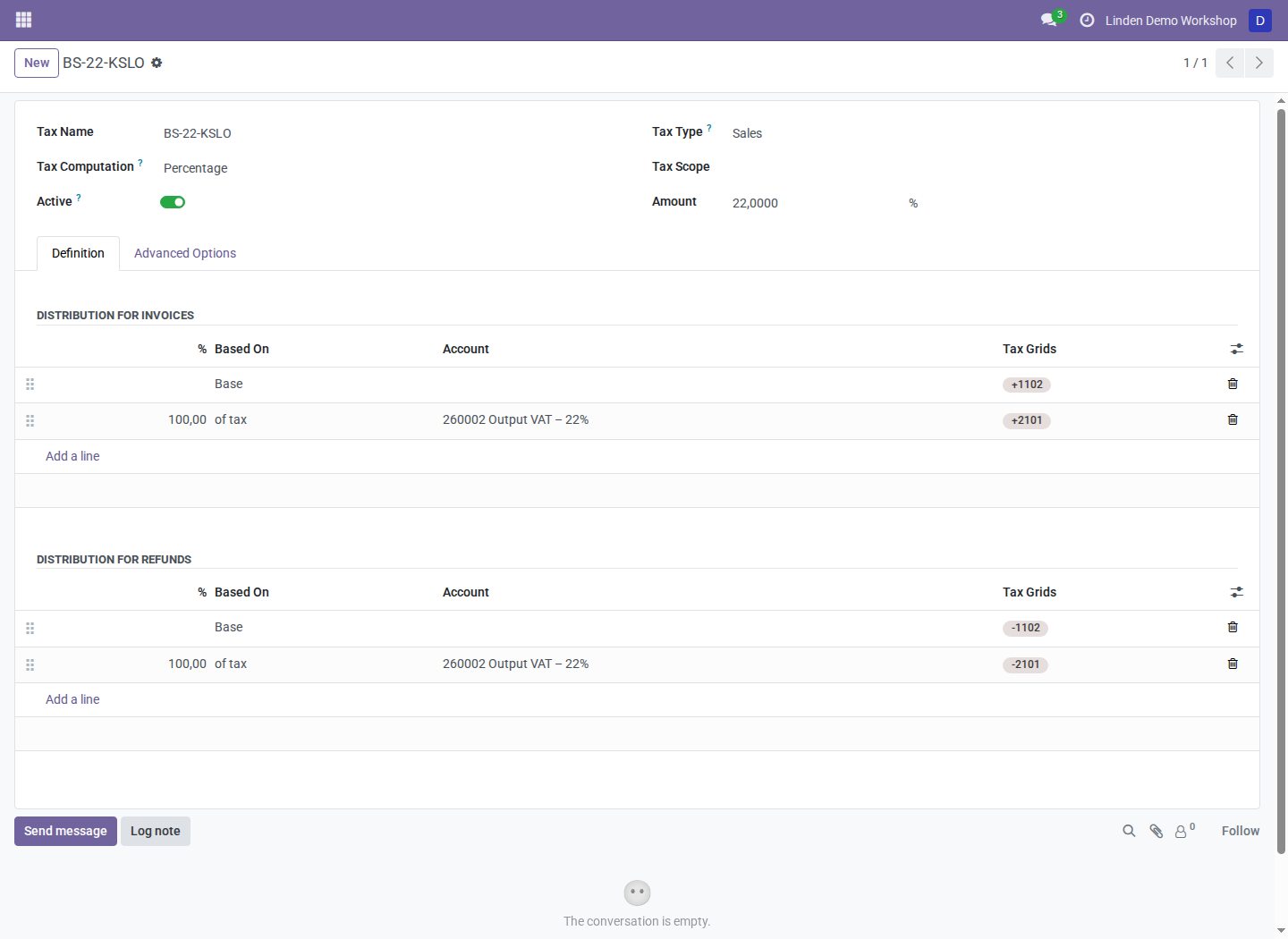Open the activities clock icon
The width and height of the screenshot is (1288, 939).
pyautogui.click(x=1087, y=20)
